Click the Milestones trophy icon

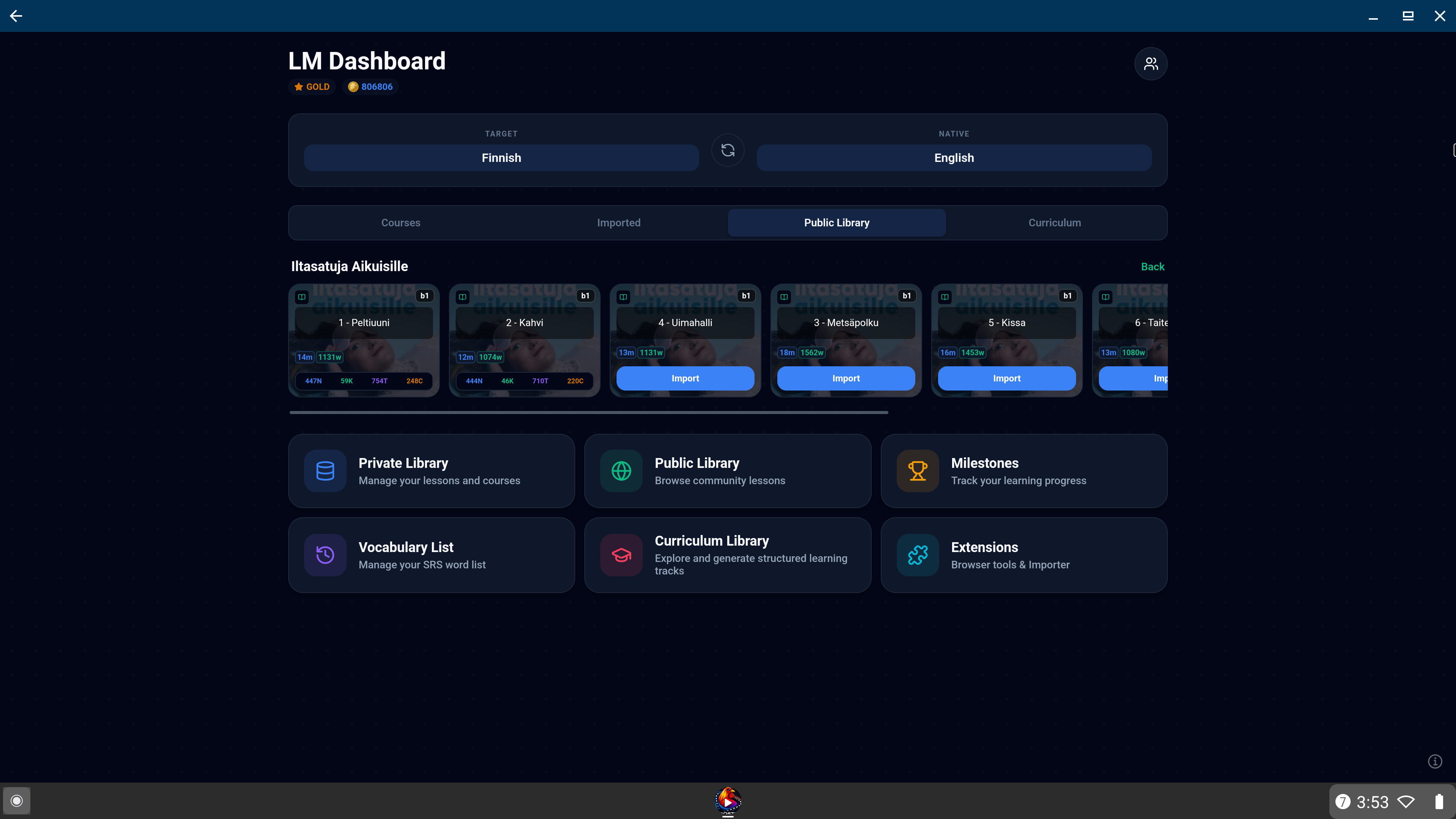click(917, 471)
